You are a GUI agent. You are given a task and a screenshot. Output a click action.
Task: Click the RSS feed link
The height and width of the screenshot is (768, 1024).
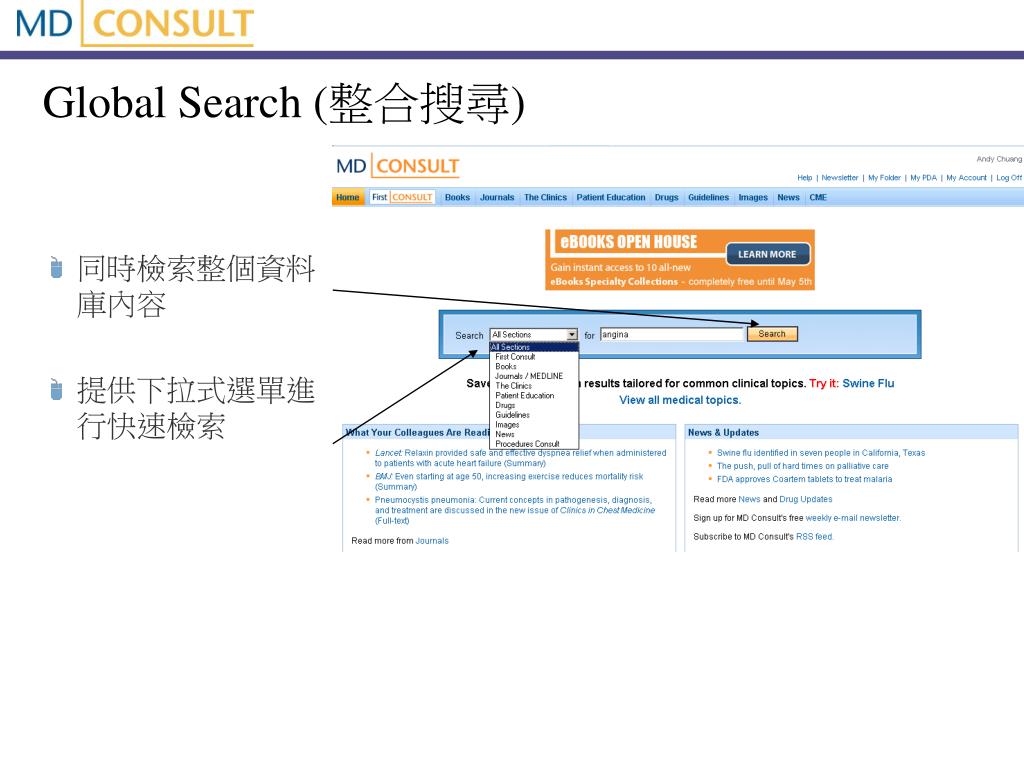tap(814, 537)
